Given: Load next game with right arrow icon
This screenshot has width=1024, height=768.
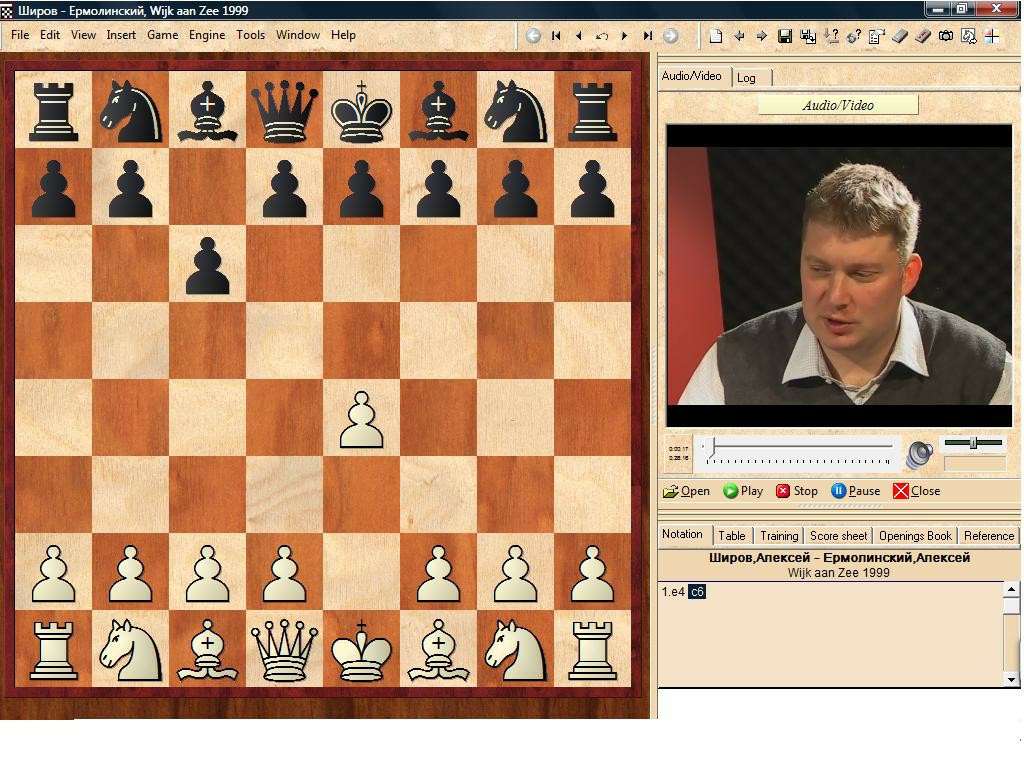Looking at the screenshot, I should [x=761, y=36].
